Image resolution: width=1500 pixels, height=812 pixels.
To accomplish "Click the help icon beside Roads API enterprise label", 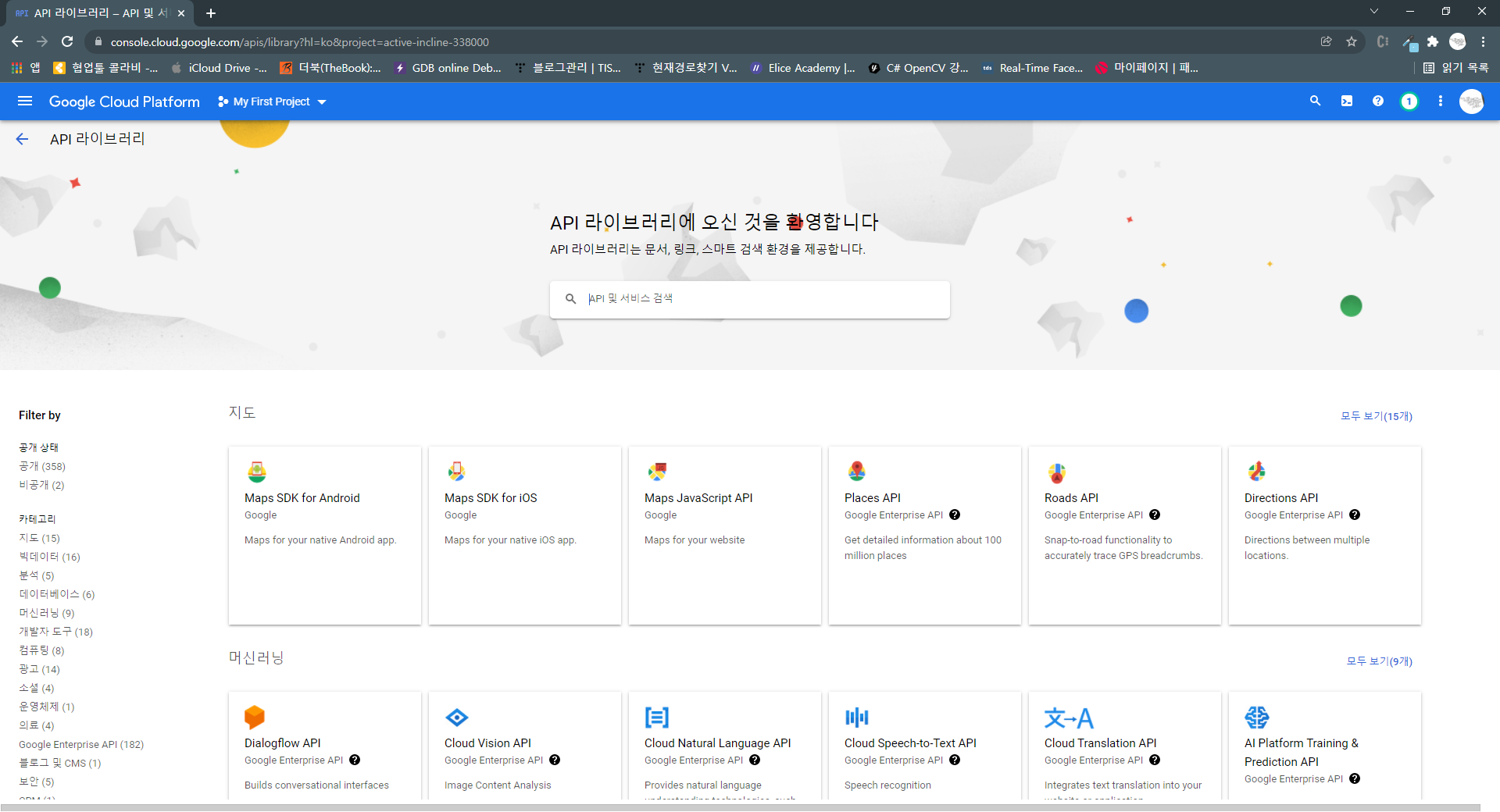I will pos(1155,515).
